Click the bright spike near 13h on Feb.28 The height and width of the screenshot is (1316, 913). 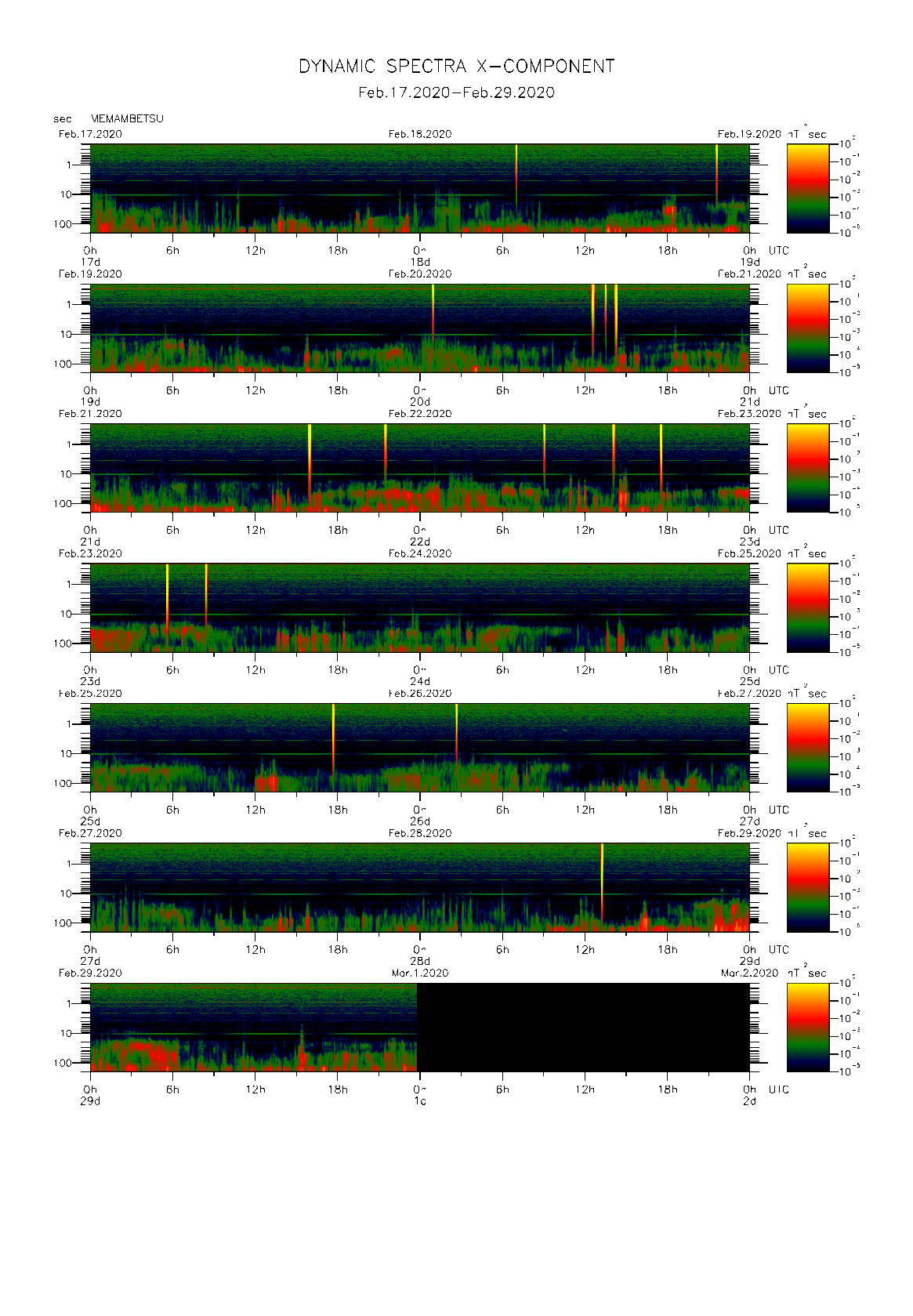(602, 879)
